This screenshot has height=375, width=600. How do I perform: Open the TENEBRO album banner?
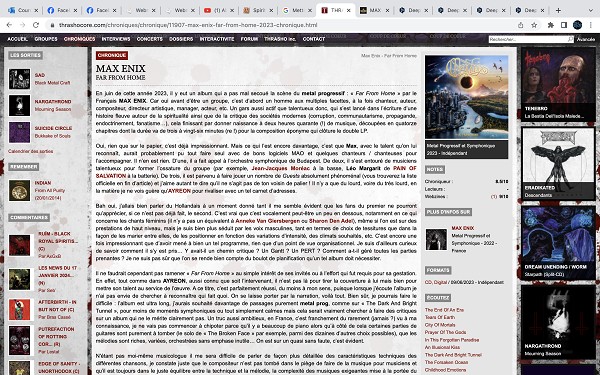pos(558,84)
